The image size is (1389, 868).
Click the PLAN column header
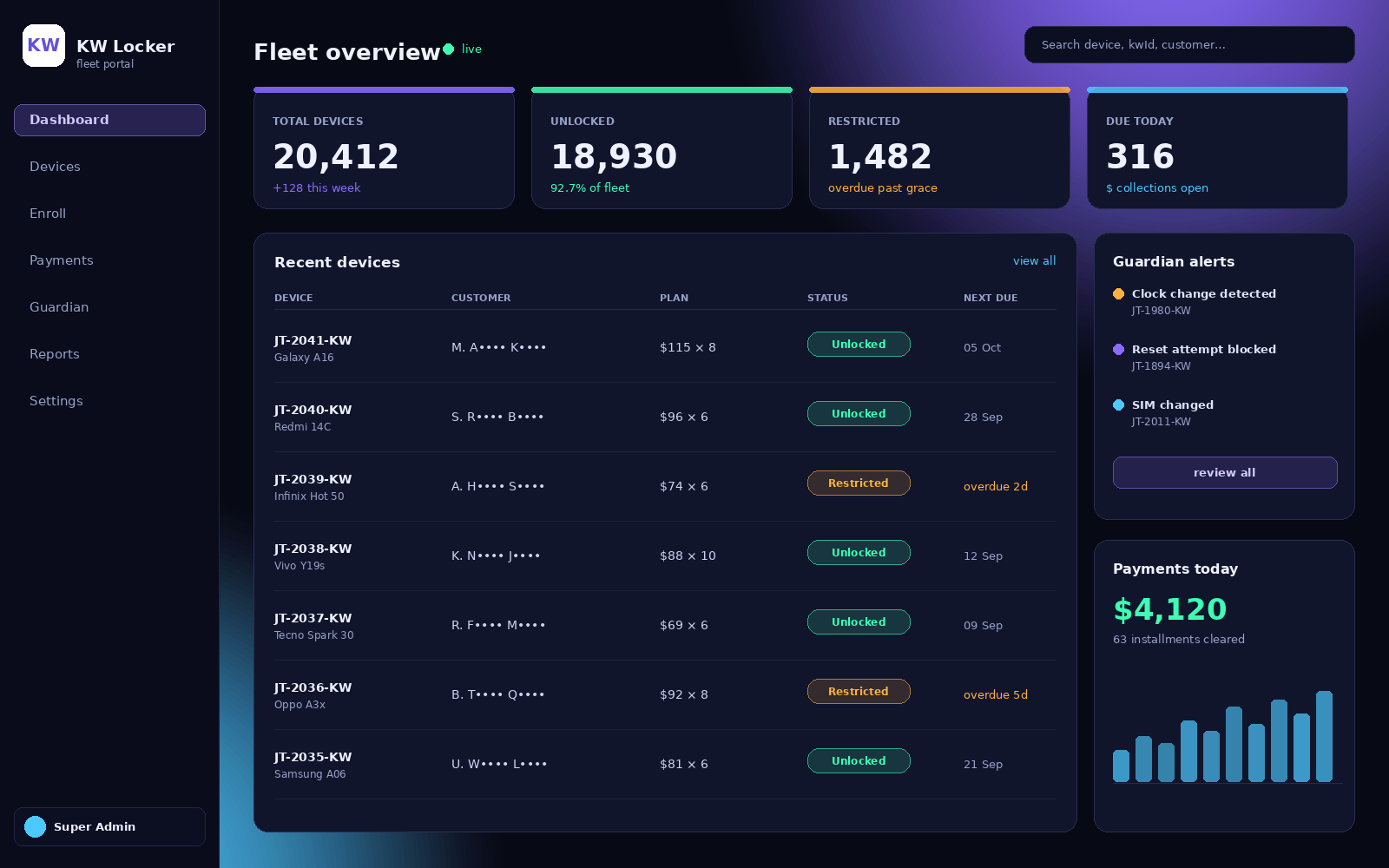pyautogui.click(x=674, y=298)
